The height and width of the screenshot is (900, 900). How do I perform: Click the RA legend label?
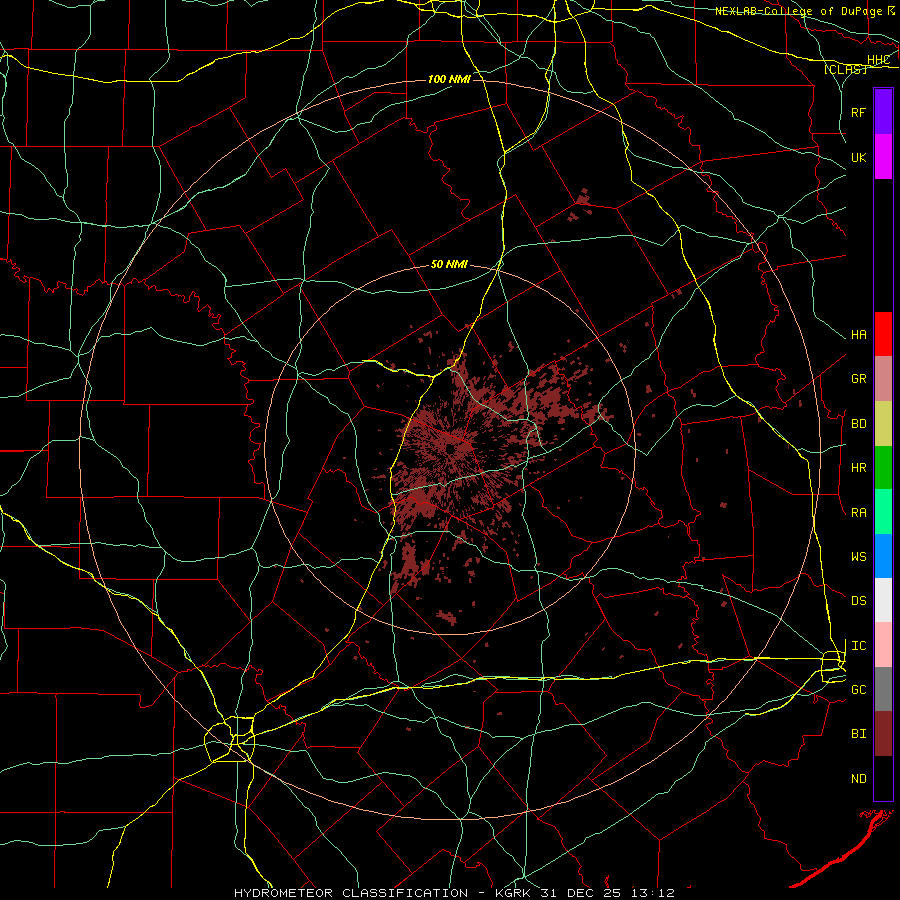pyautogui.click(x=859, y=513)
